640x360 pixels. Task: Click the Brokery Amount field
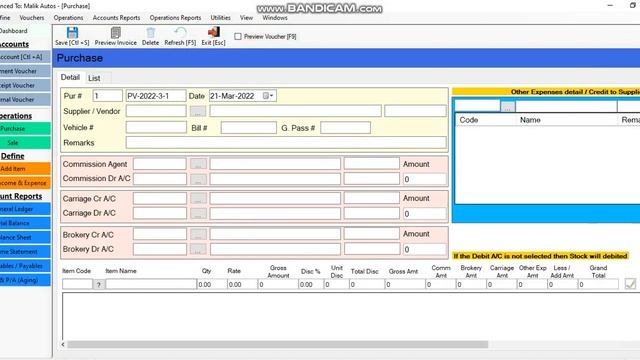[x=424, y=249]
